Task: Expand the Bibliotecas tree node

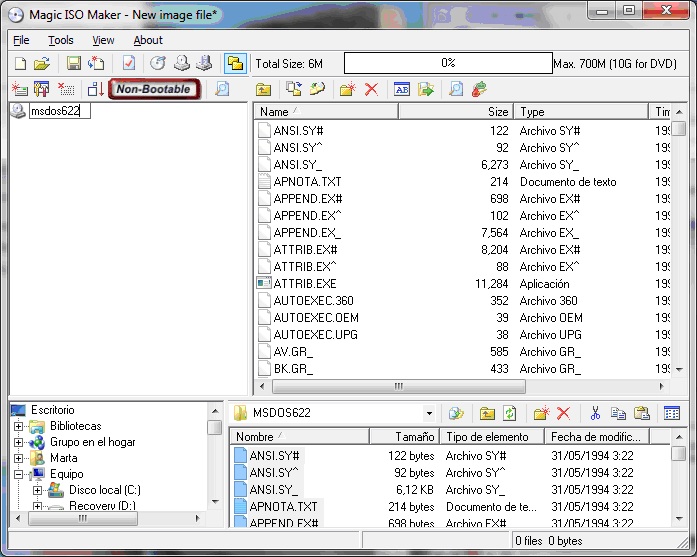Action: pyautogui.click(x=18, y=427)
